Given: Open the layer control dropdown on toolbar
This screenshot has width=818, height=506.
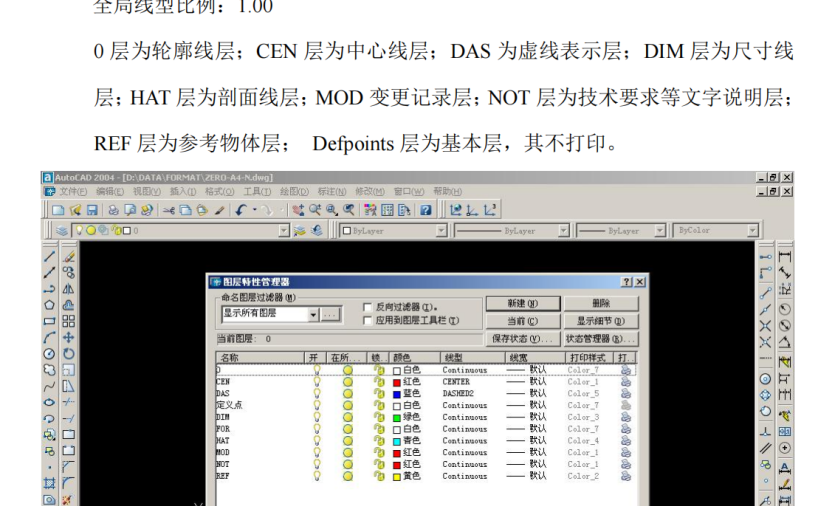Looking at the screenshot, I should point(284,230).
